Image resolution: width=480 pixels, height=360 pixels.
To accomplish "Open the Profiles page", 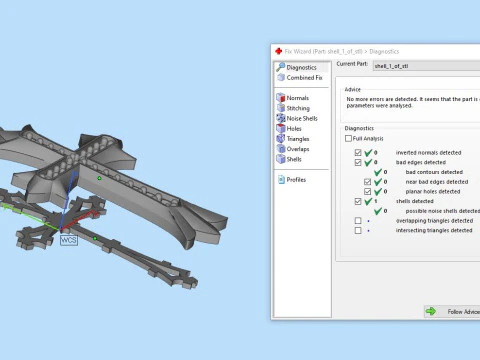I will point(296,179).
